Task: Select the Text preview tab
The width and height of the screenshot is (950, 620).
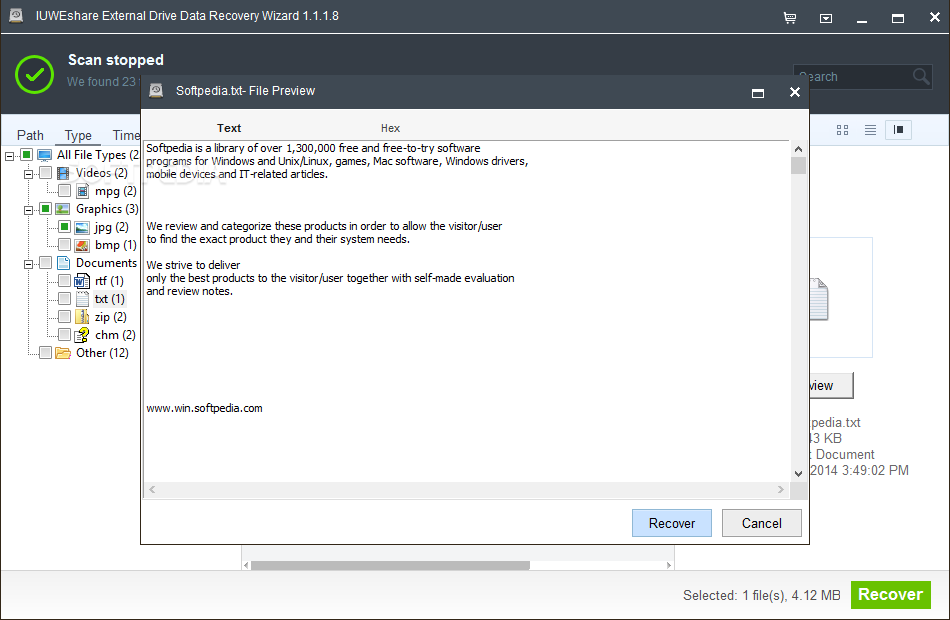Action: 229,128
